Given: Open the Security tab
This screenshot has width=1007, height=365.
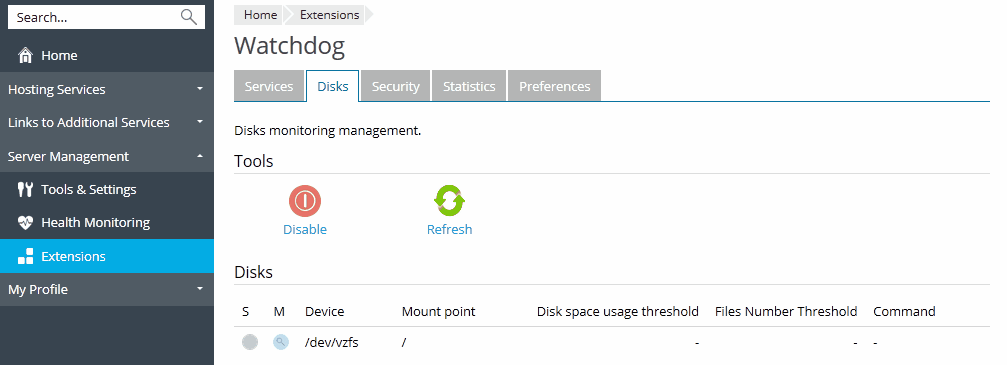Looking at the screenshot, I should click(x=396, y=86).
